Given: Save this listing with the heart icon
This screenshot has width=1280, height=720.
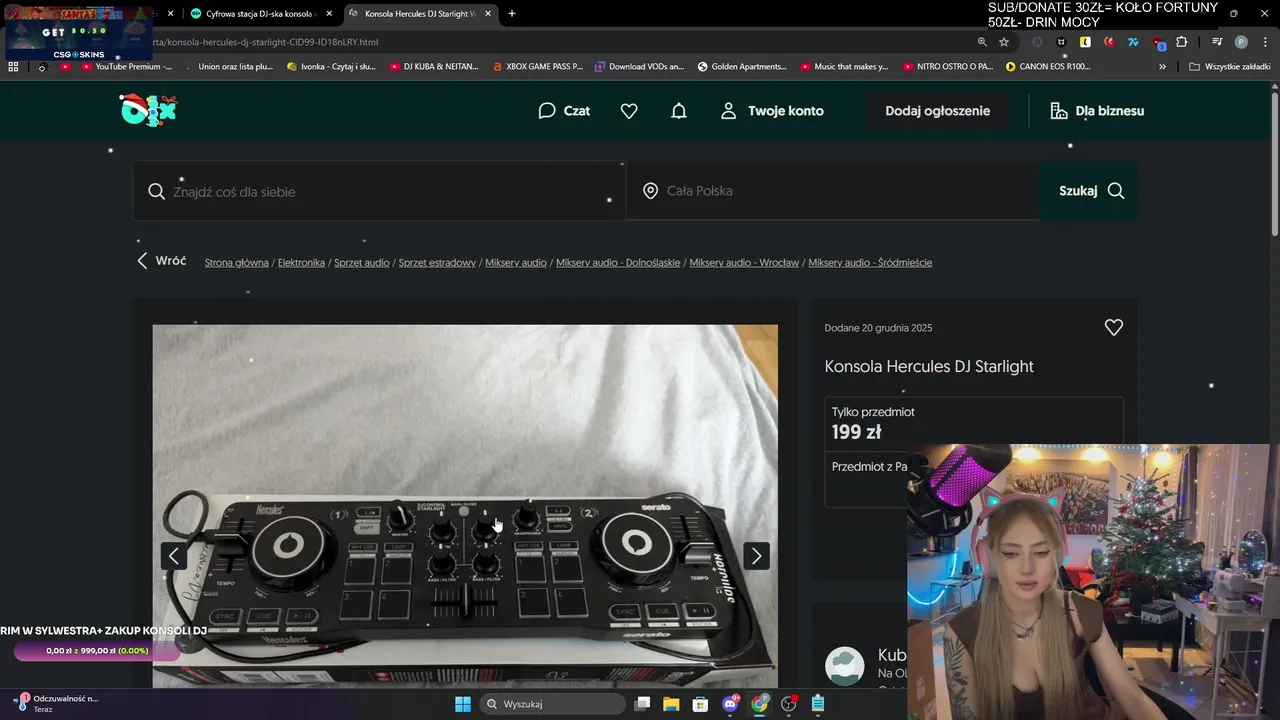Looking at the screenshot, I should pyautogui.click(x=1113, y=327).
